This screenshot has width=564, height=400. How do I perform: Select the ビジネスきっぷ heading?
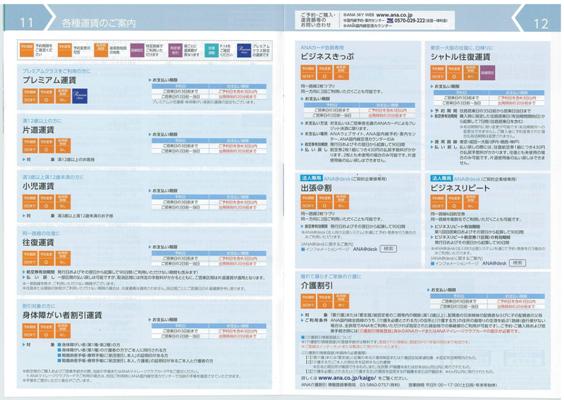coord(327,56)
